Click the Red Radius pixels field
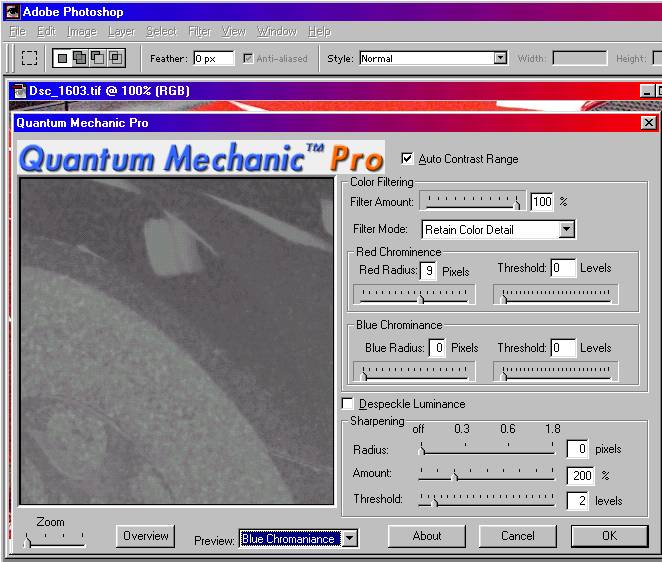 [x=428, y=270]
